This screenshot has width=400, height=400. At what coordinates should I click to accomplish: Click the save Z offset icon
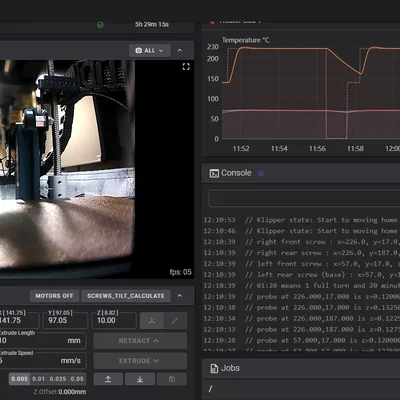click(x=172, y=379)
